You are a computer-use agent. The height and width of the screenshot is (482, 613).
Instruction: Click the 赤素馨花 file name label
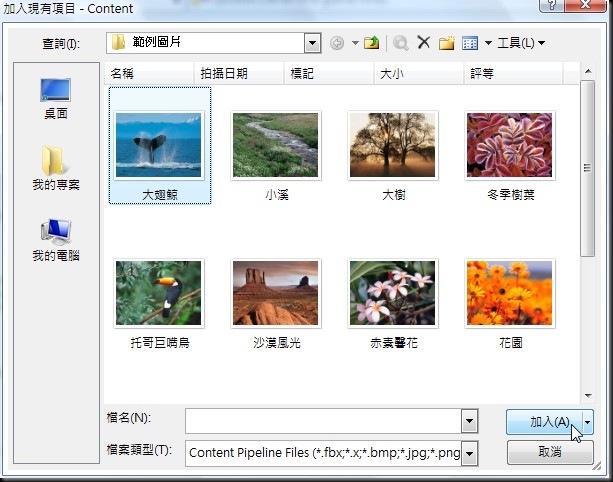pyautogui.click(x=394, y=343)
